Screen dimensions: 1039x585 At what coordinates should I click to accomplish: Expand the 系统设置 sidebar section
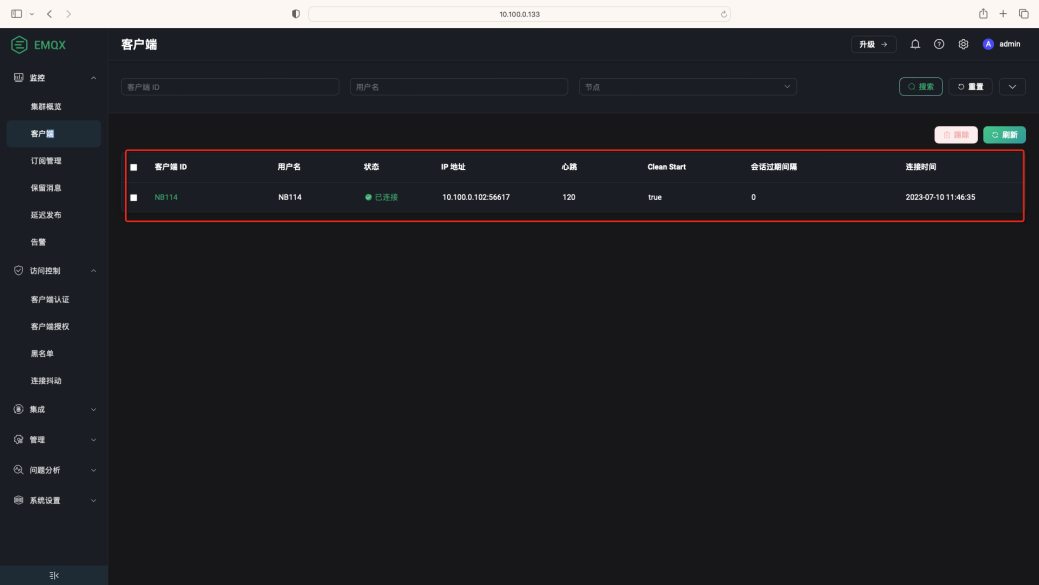54,500
